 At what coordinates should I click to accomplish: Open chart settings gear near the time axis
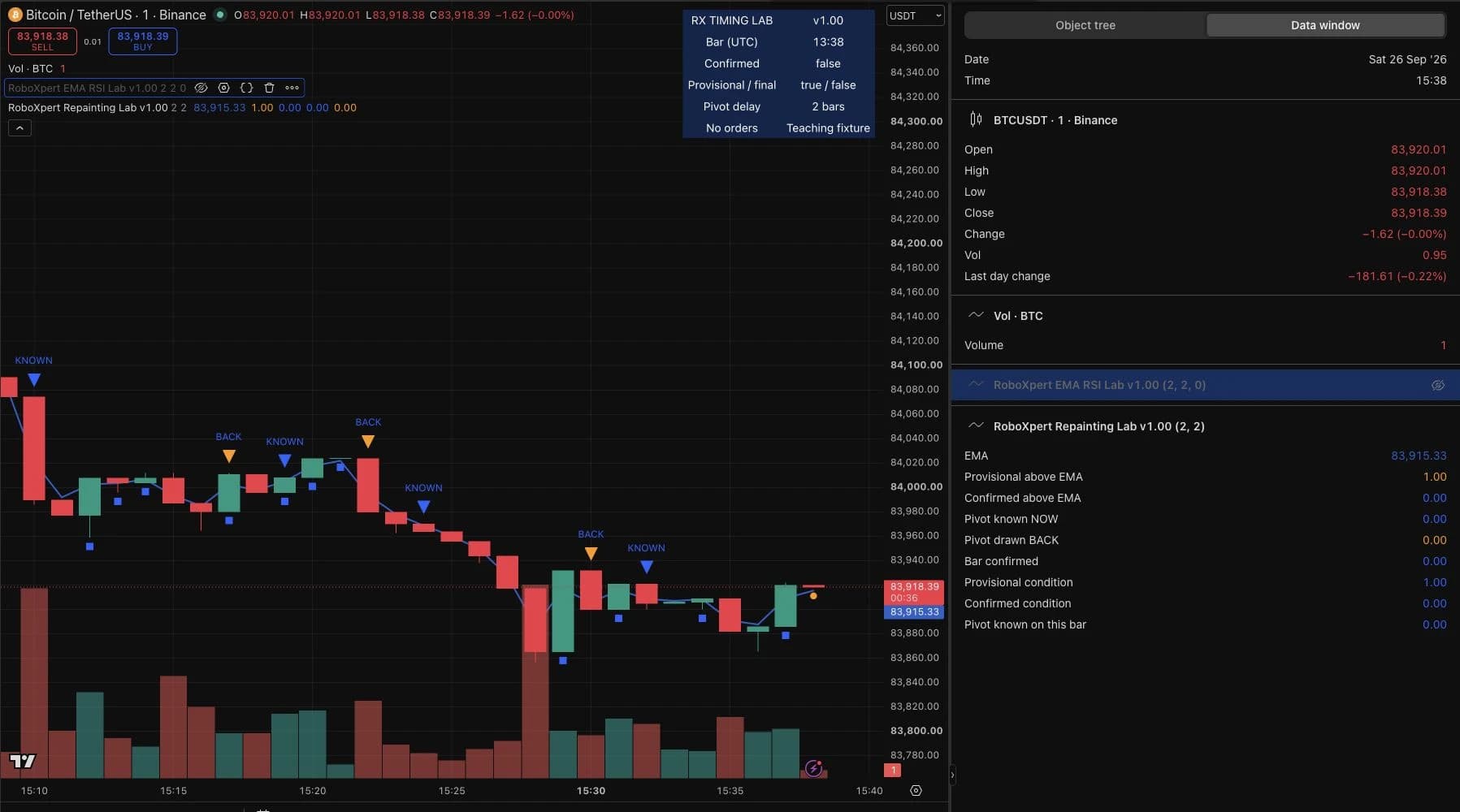click(916, 790)
